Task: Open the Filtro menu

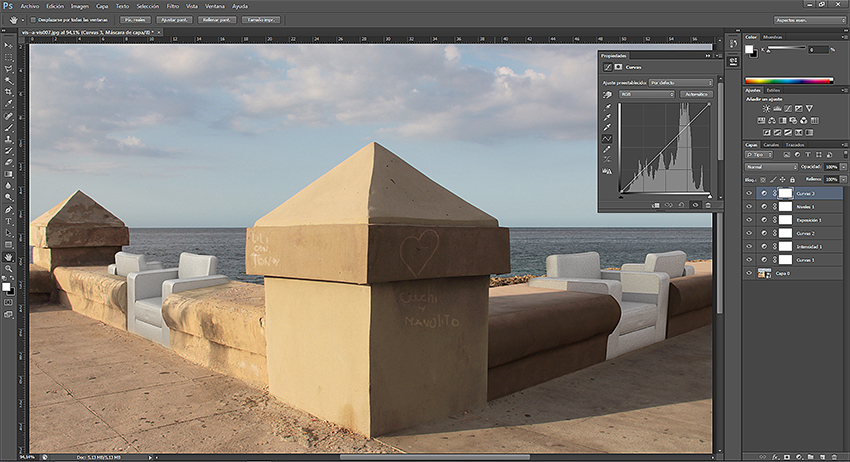Action: tap(173, 5)
